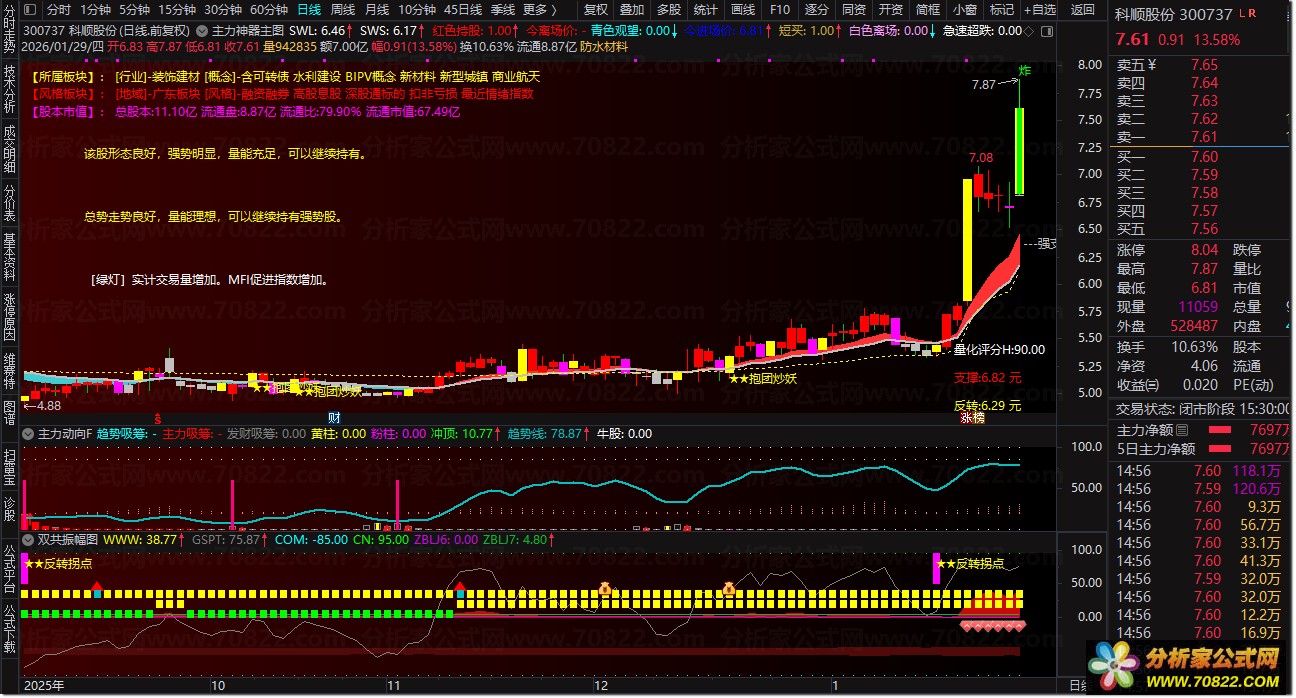
Task: Click the 卖一 price 7.61
Action: 1204,137
